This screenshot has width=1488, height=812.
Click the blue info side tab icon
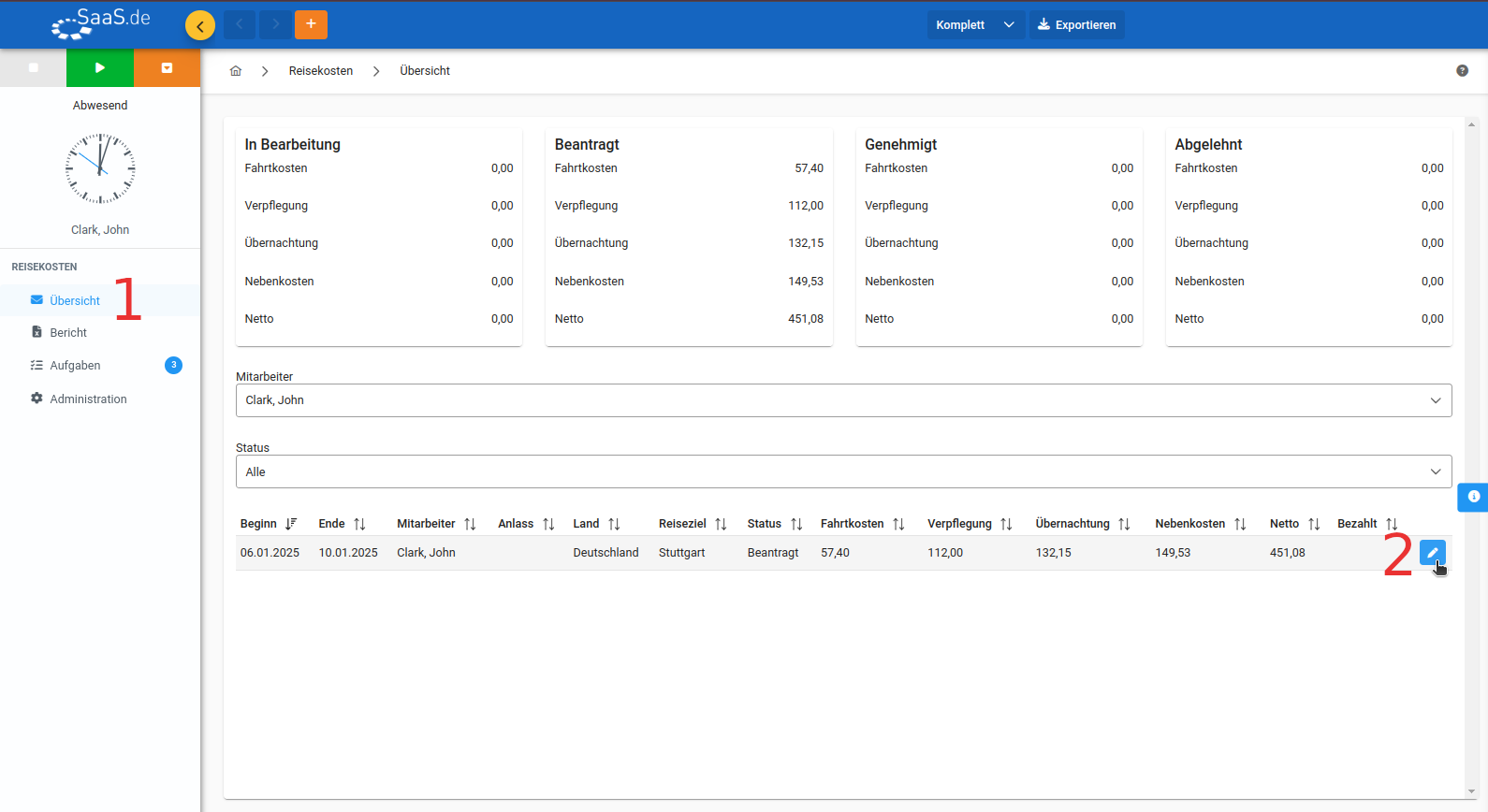pyautogui.click(x=1473, y=497)
